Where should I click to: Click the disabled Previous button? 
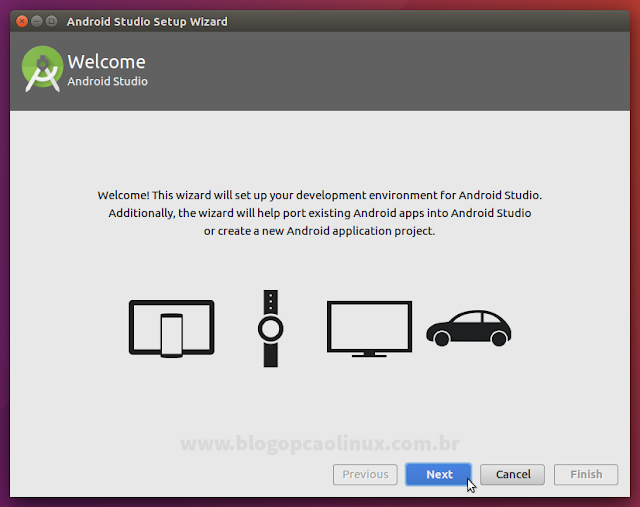(x=365, y=474)
